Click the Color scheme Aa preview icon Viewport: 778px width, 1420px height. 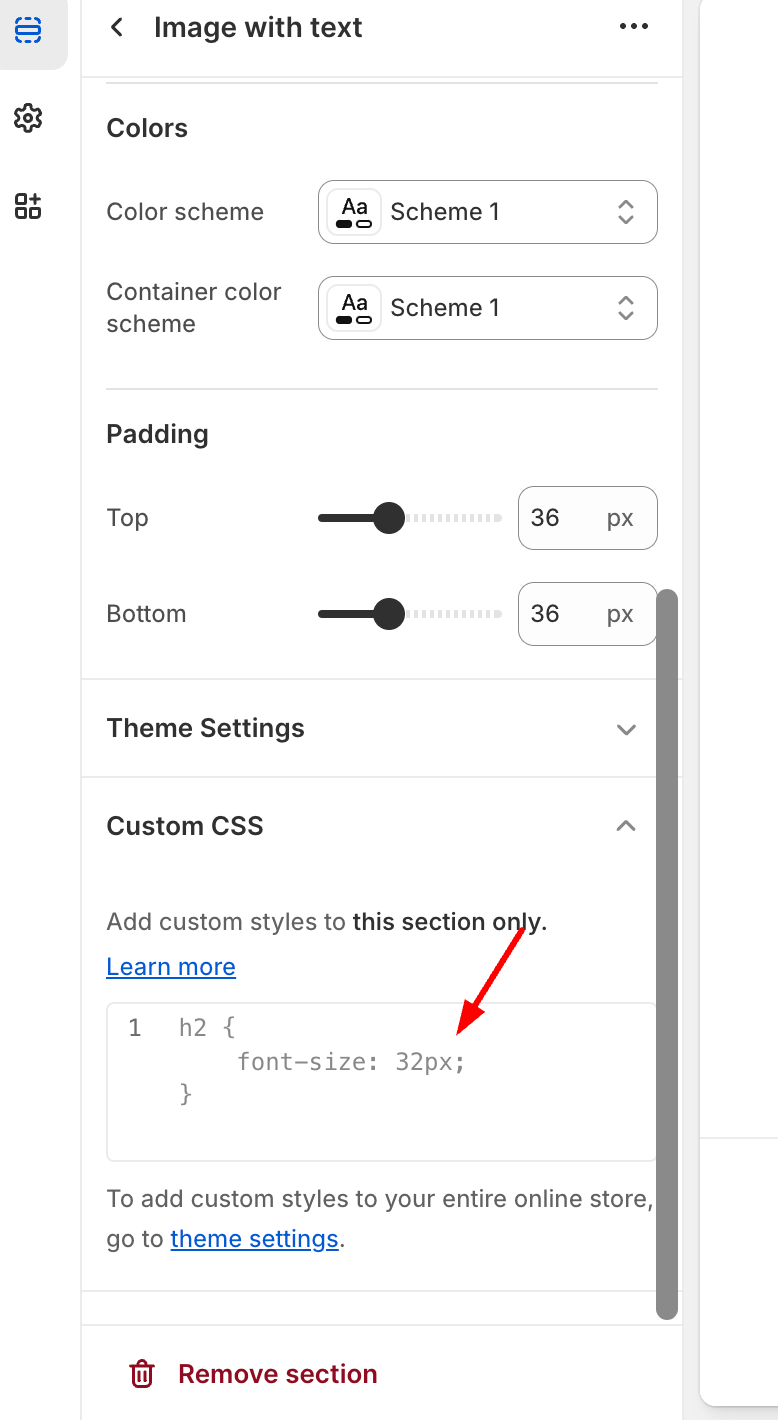pos(354,212)
